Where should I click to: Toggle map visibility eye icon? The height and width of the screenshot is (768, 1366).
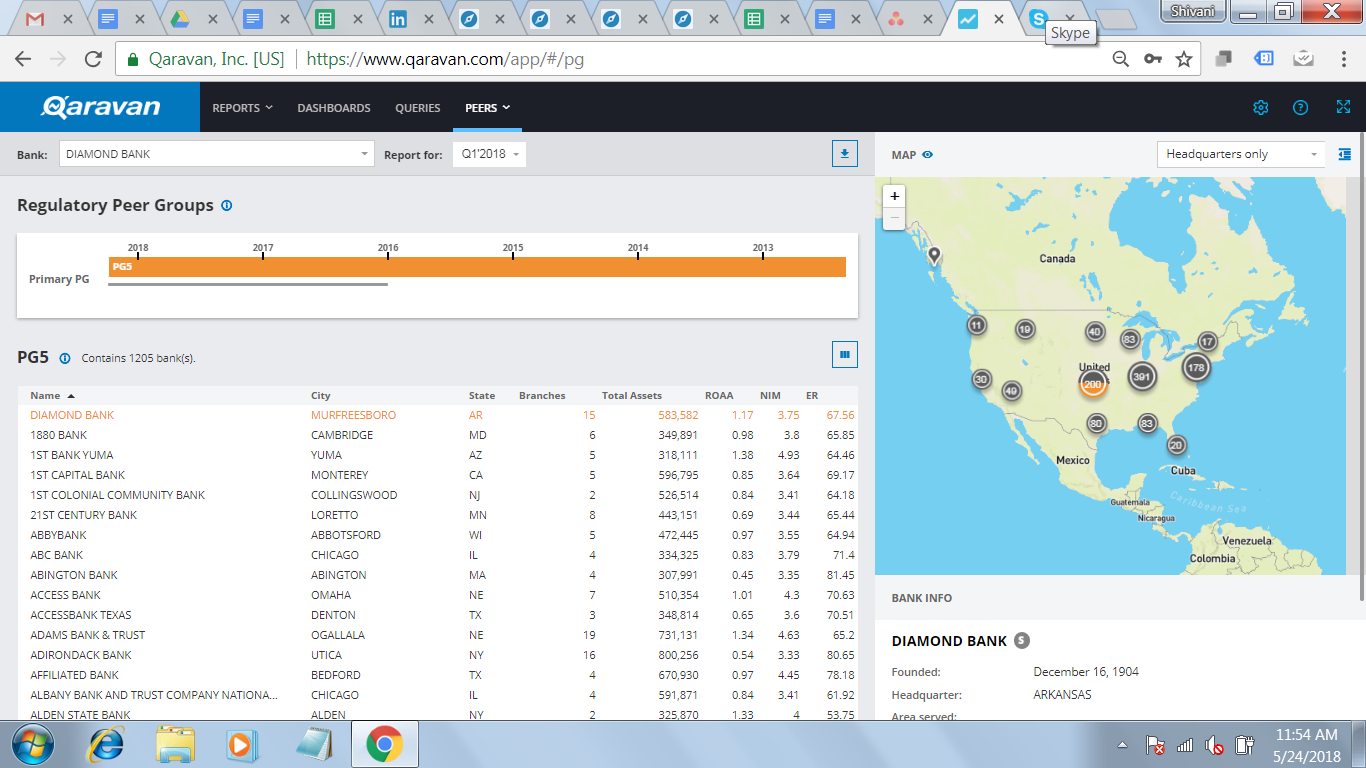[928, 155]
